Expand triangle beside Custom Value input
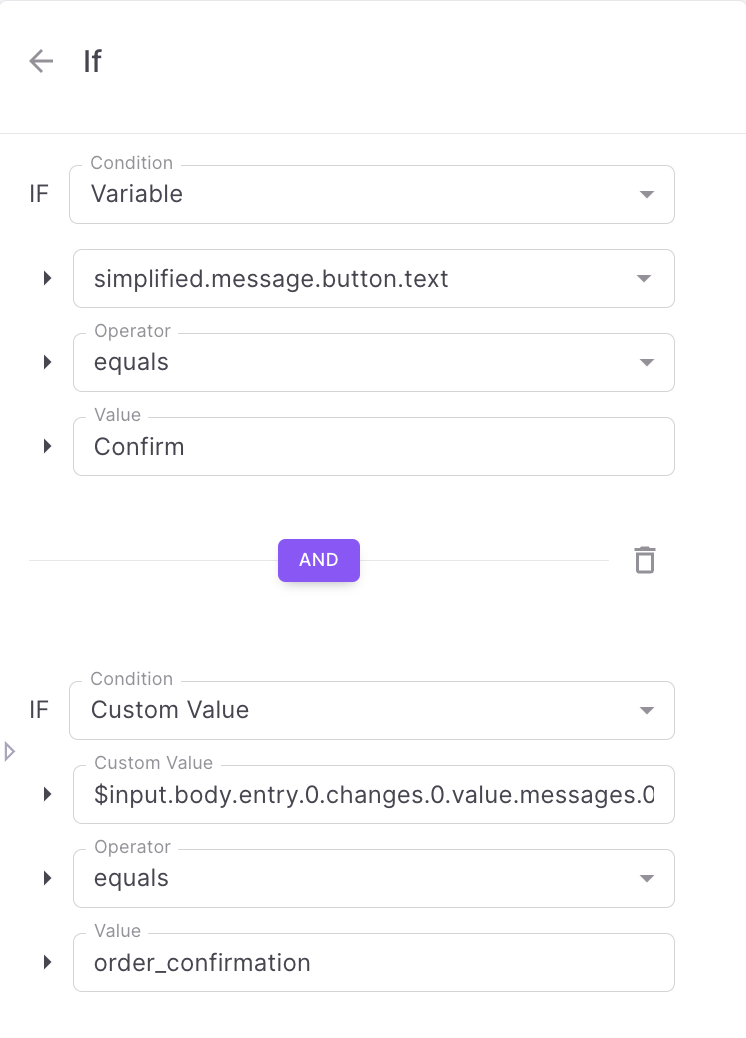This screenshot has height=1038, width=746. [47, 794]
